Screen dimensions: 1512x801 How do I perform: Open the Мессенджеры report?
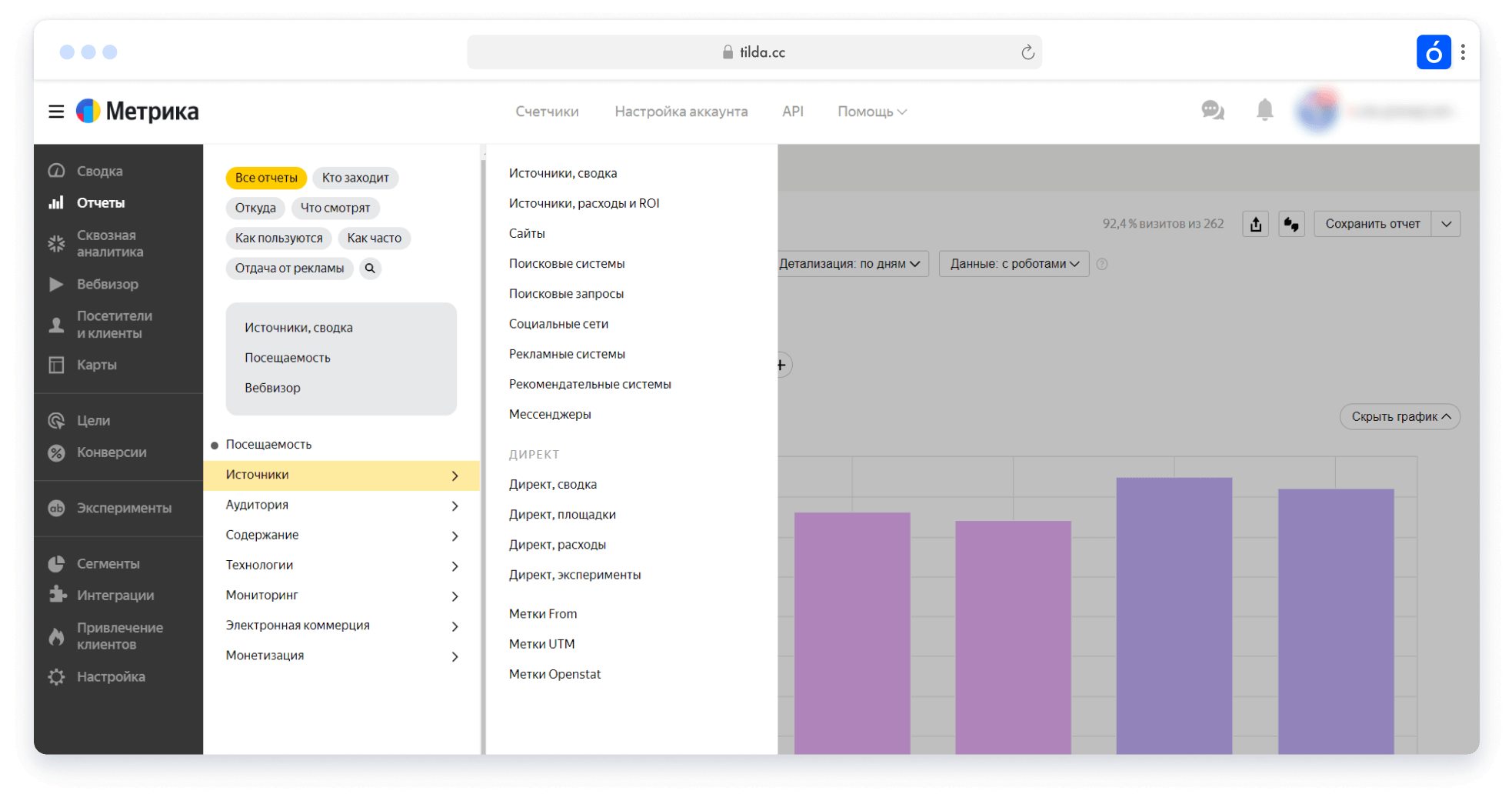(x=550, y=415)
